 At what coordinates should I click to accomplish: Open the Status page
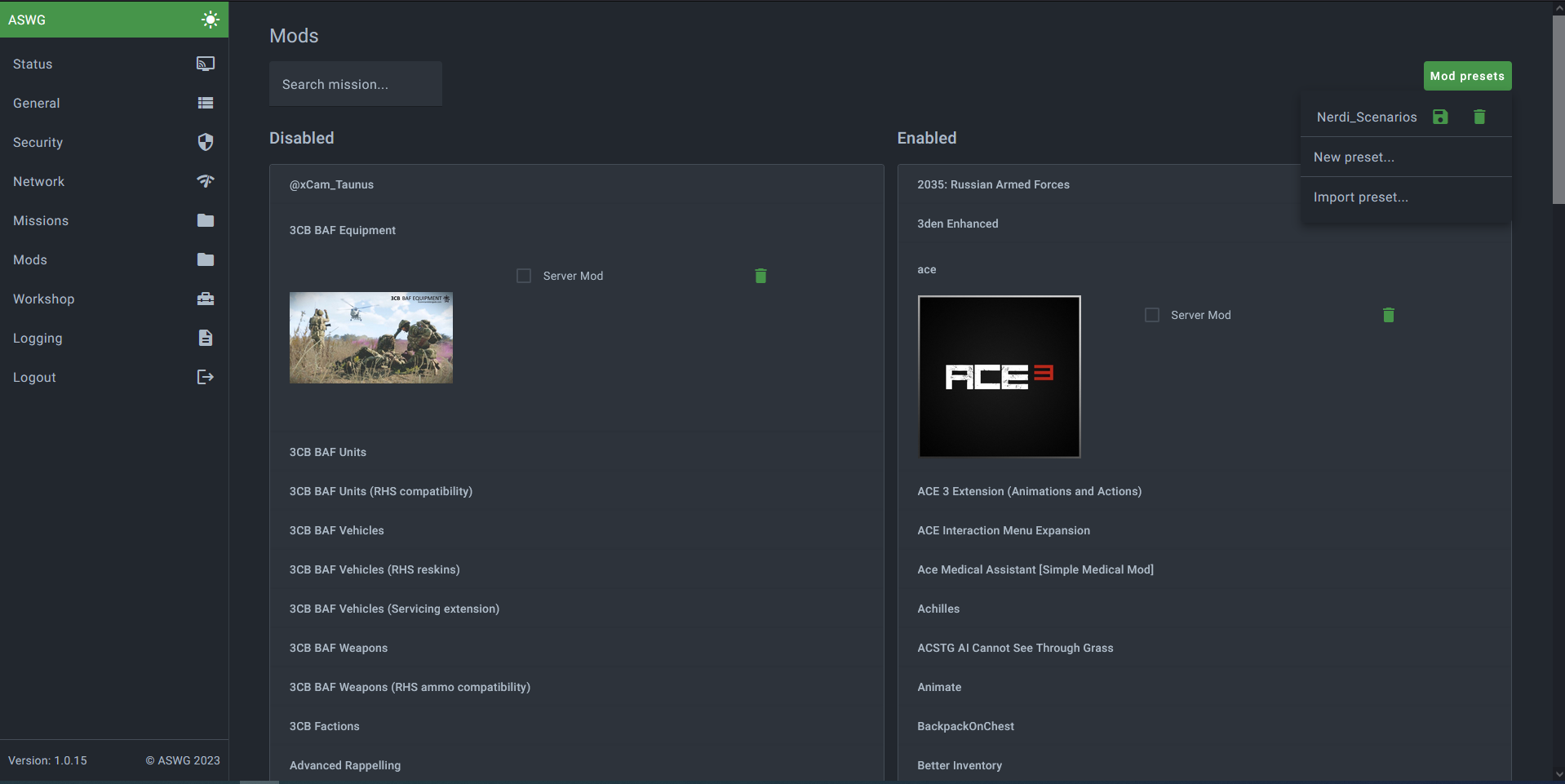(x=114, y=64)
